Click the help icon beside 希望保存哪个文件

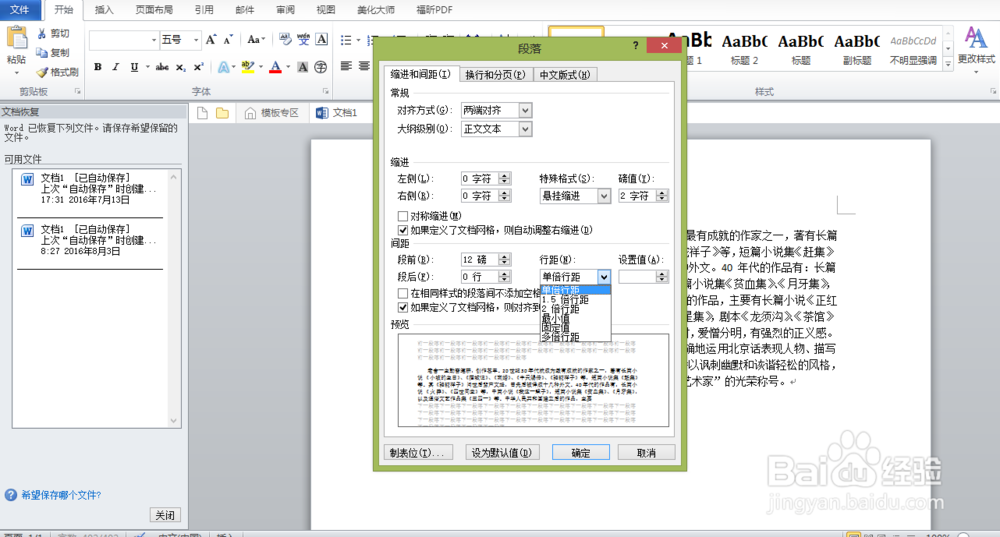11,495
